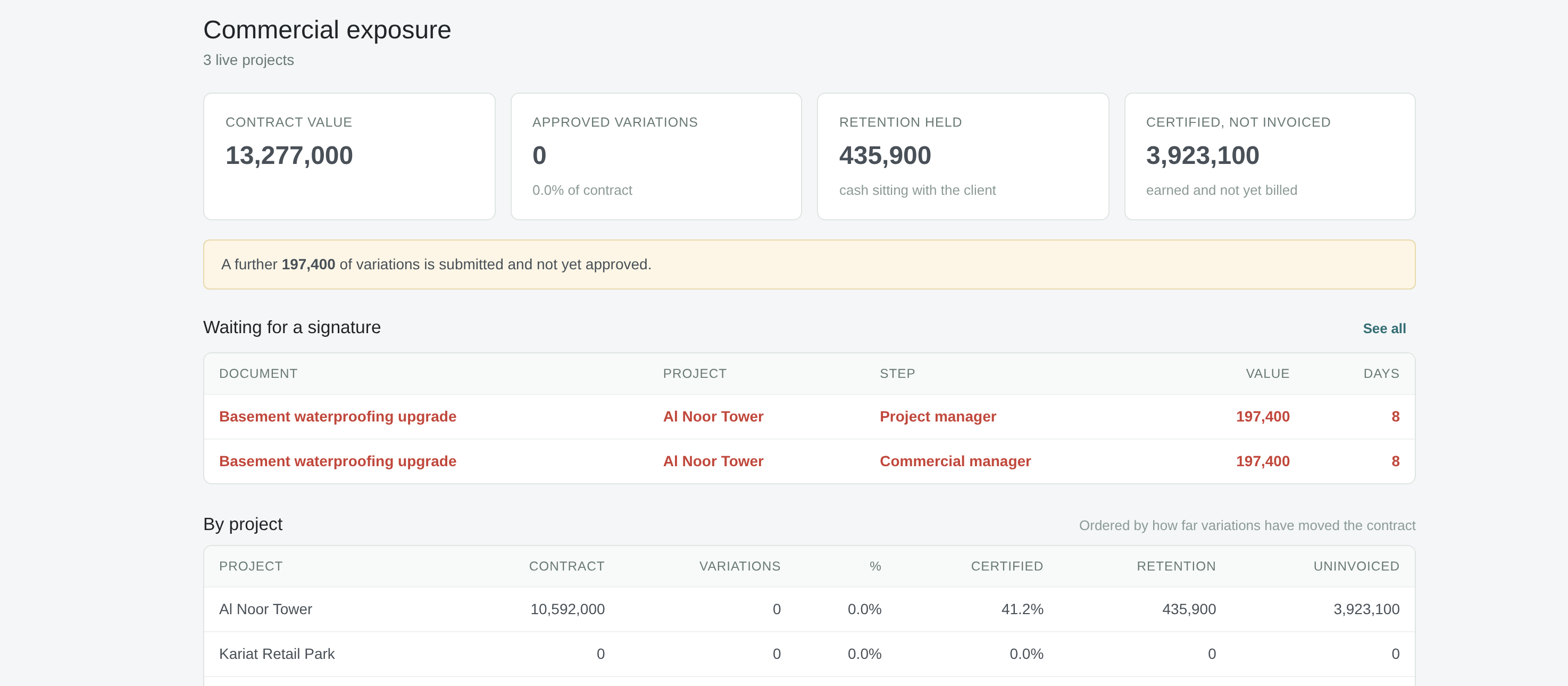Click the 0.0% variations percentage for Al Noor Tower

pos(864,609)
